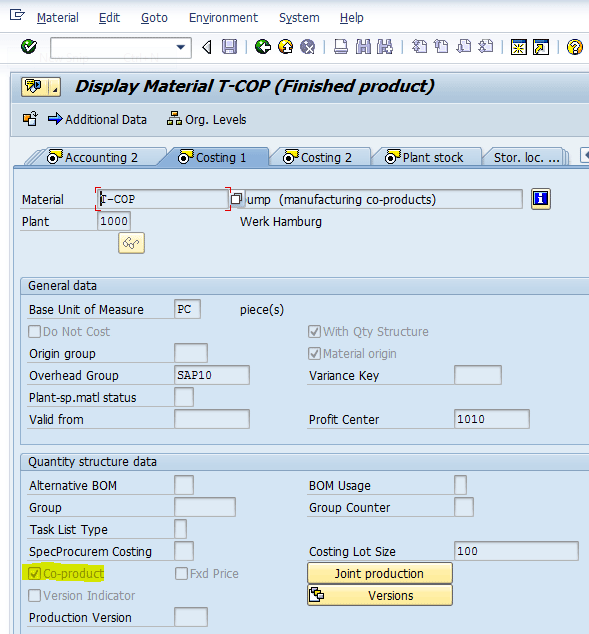The width and height of the screenshot is (589, 634).
Task: Toggle the Fxd Price checkbox
Action: pyautogui.click(x=181, y=573)
